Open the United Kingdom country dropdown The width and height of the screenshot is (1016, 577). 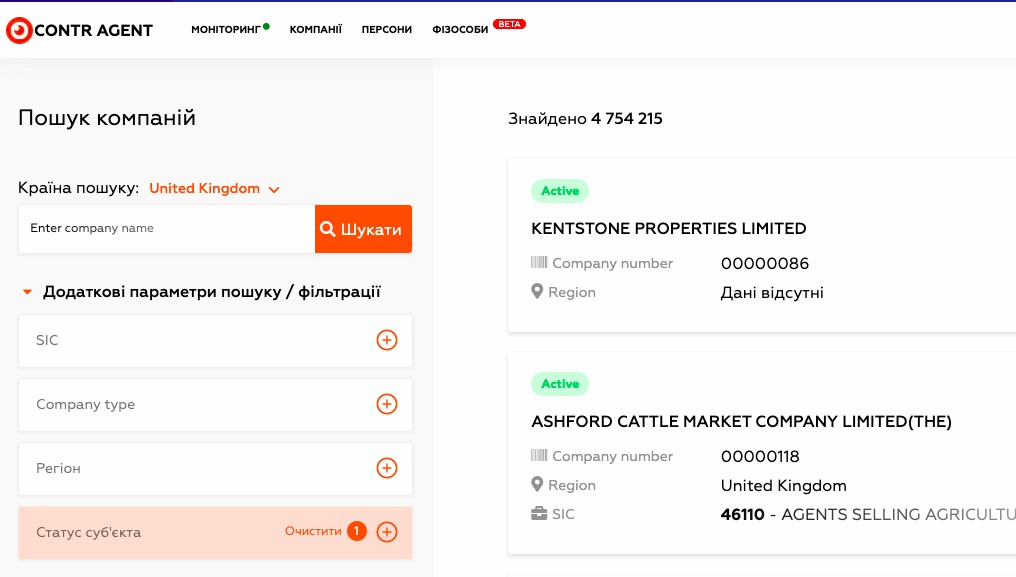tap(214, 189)
